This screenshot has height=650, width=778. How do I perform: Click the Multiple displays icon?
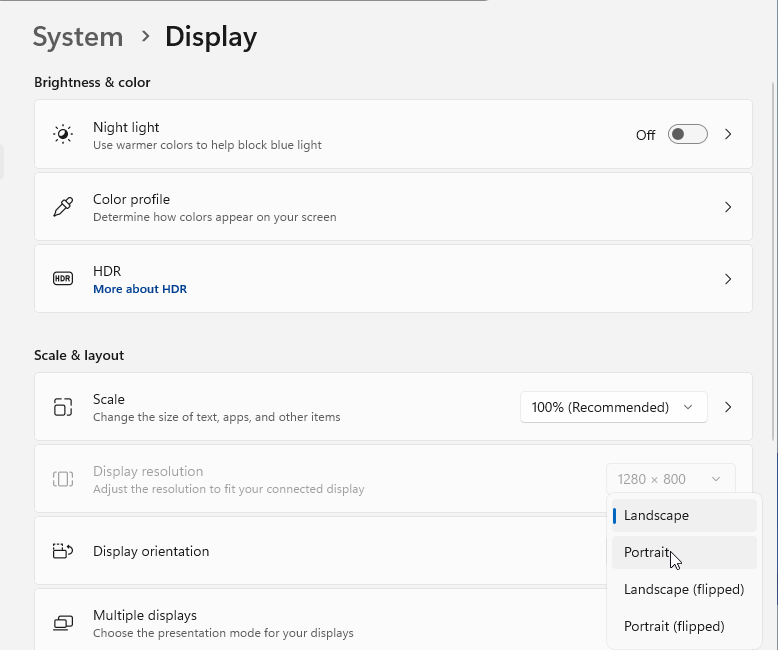coord(63,623)
